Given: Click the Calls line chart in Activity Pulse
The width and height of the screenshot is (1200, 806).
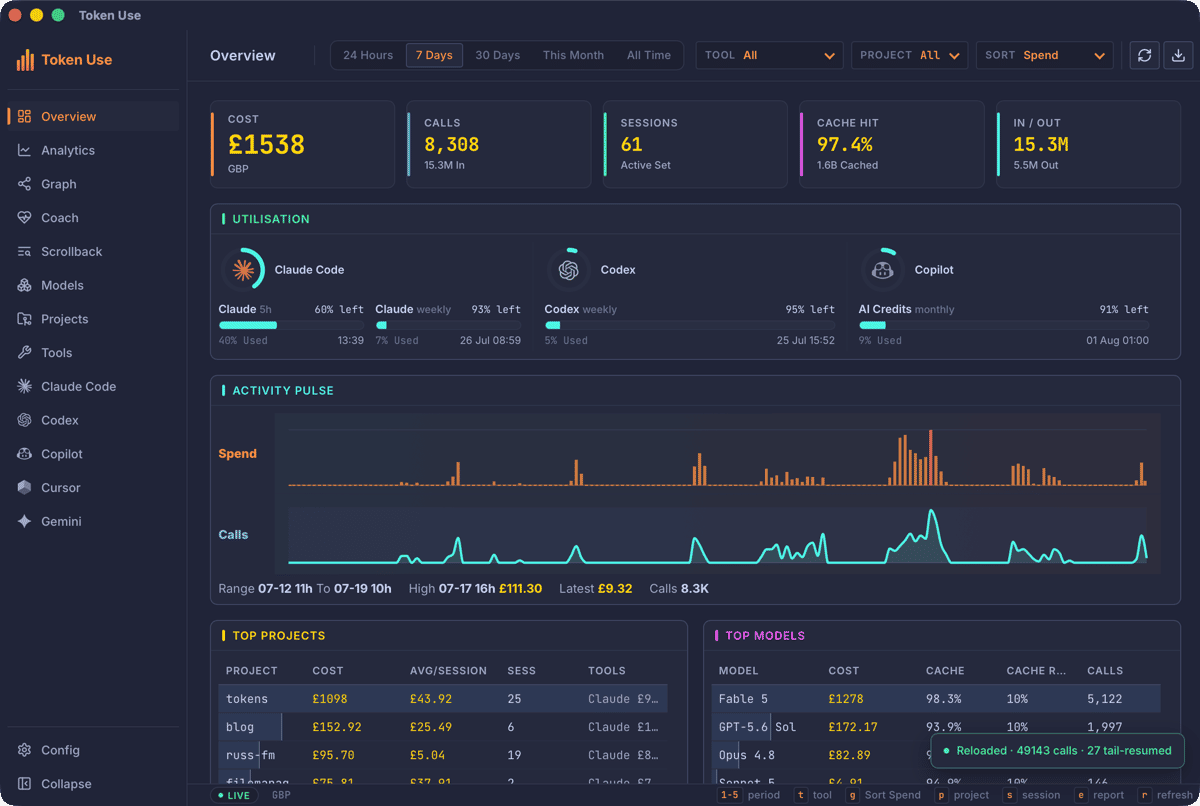Looking at the screenshot, I should [717, 536].
